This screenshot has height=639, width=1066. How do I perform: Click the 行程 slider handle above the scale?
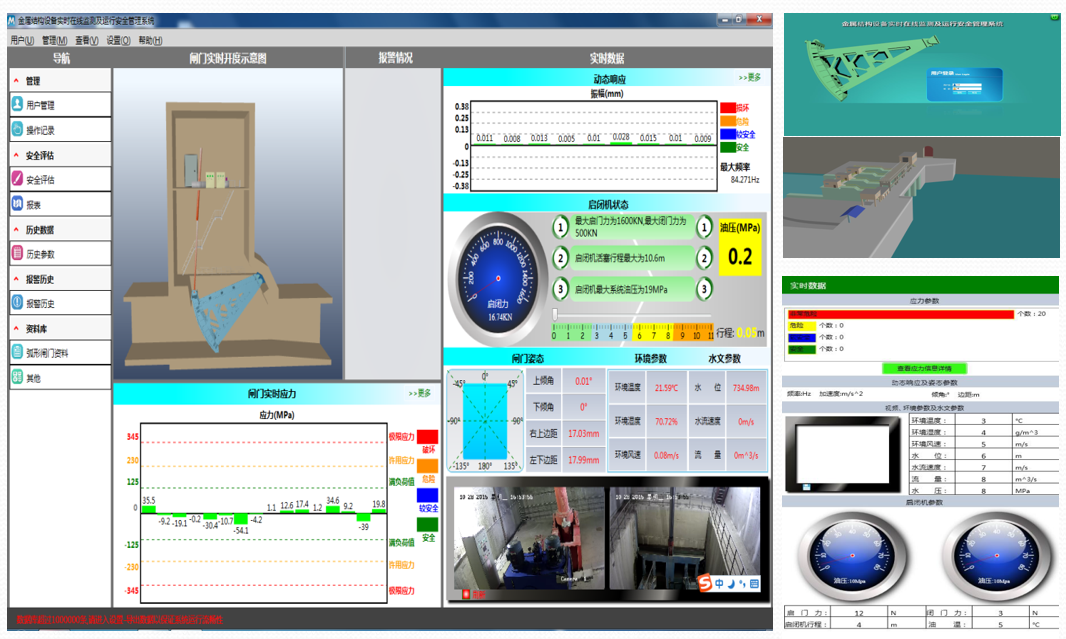[555, 314]
